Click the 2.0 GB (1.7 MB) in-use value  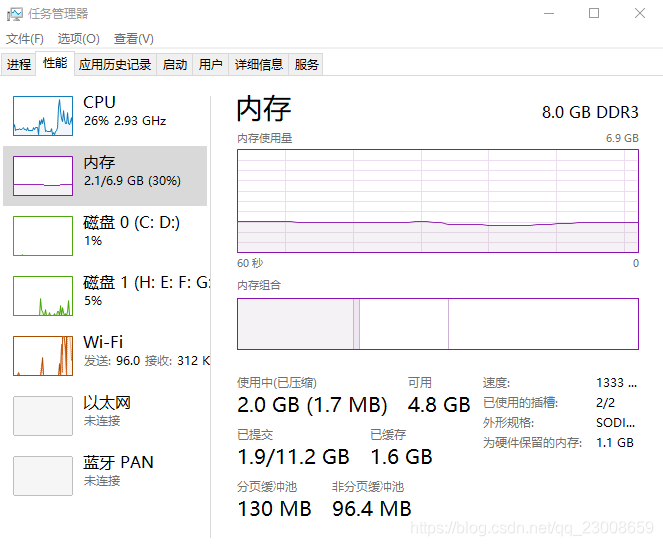(312, 405)
